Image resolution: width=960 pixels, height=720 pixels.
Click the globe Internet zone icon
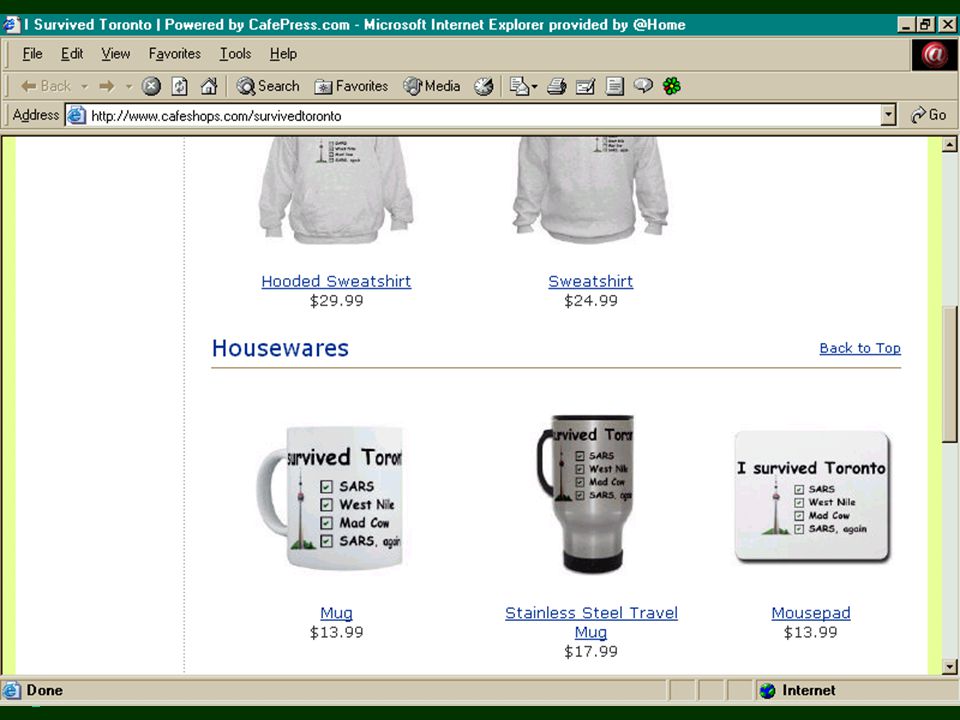click(x=767, y=691)
